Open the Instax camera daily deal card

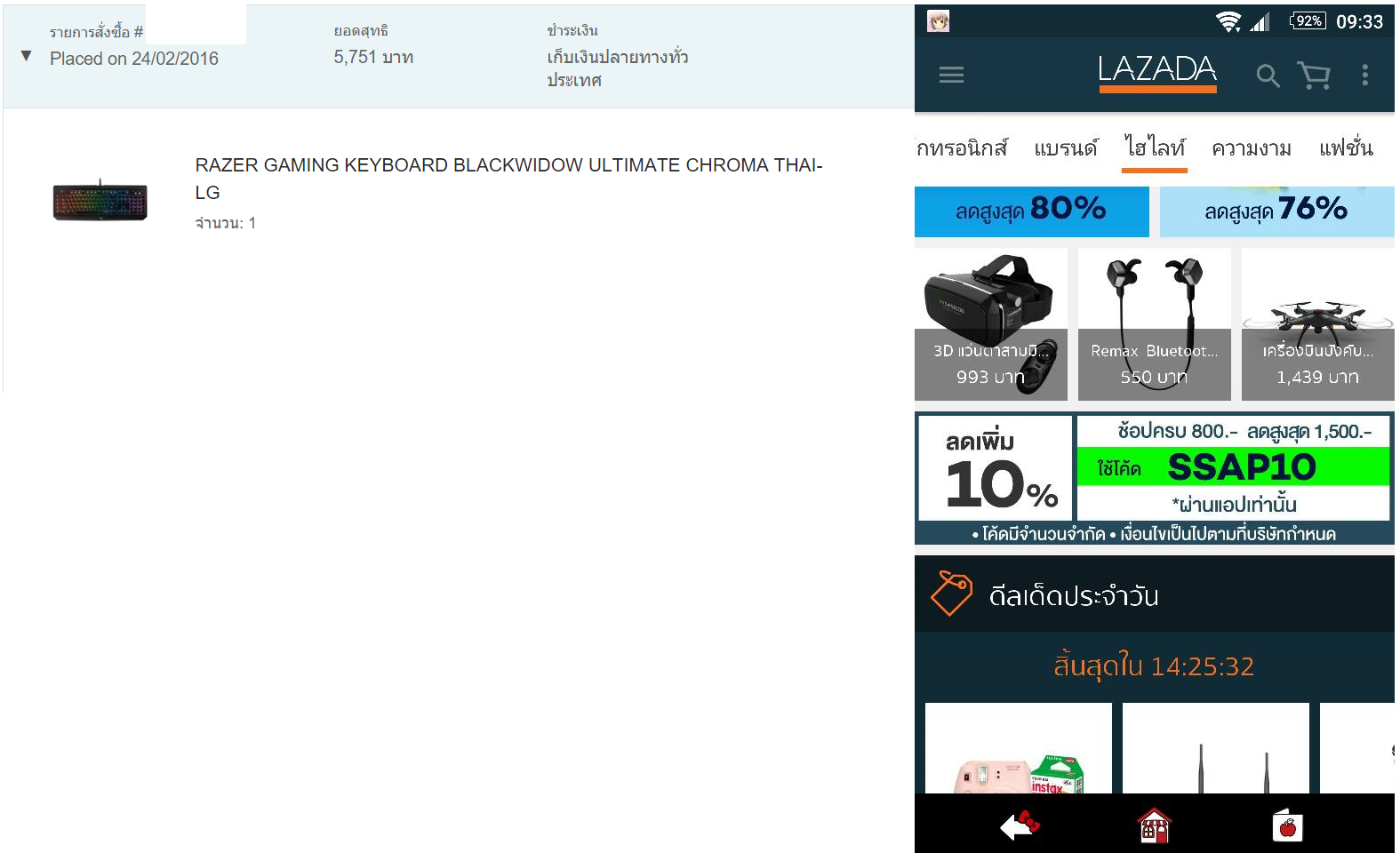point(1019,748)
